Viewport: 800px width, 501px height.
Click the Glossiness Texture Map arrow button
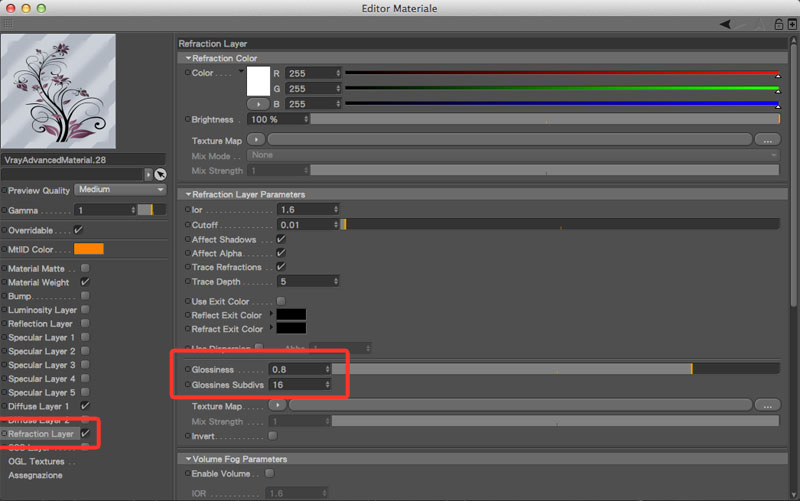click(279, 406)
